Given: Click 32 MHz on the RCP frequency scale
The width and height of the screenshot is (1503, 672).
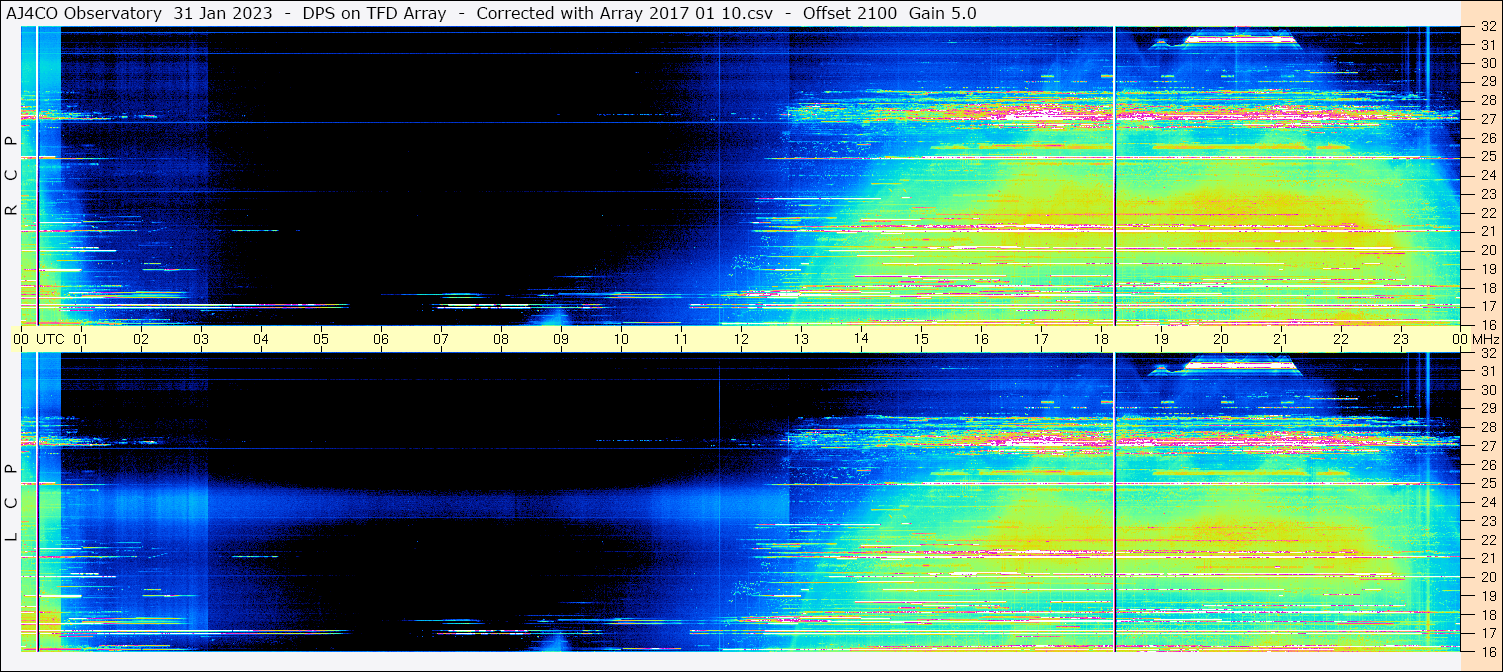Looking at the screenshot, I should [1488, 28].
